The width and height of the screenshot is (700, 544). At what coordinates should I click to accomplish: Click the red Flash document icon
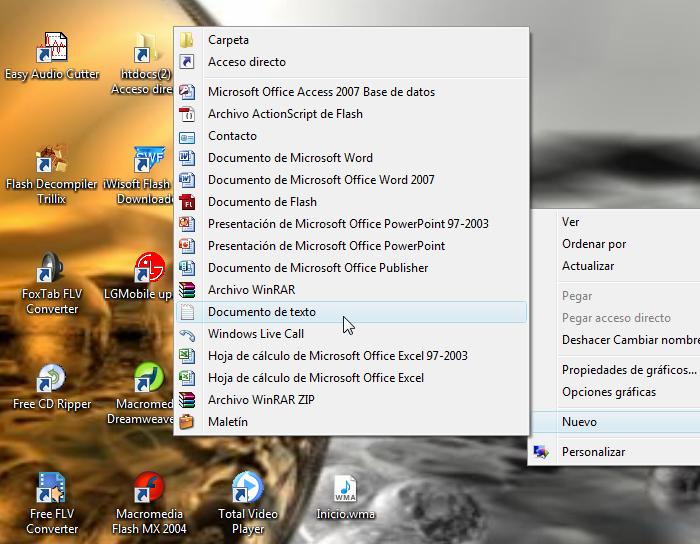(187, 202)
